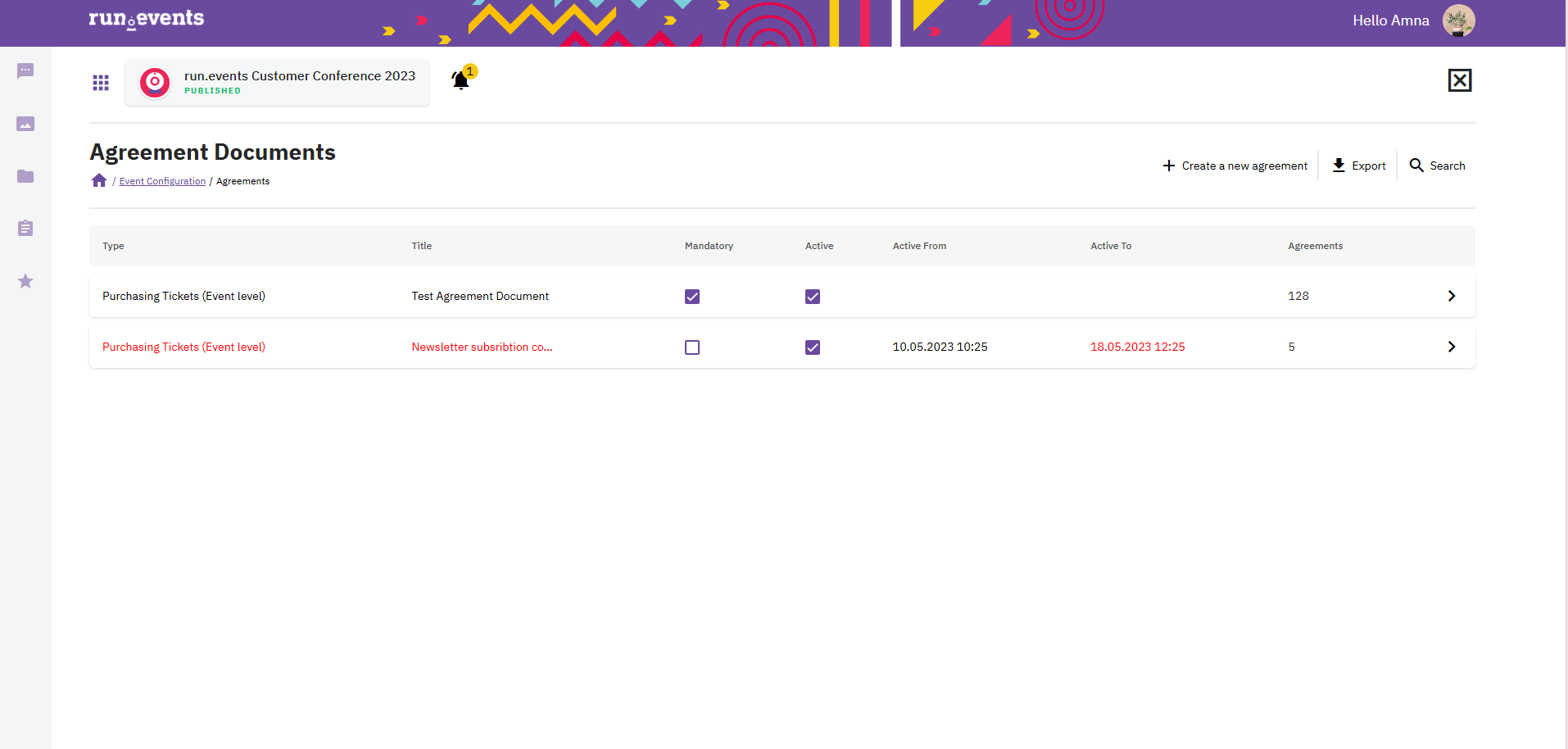The width and height of the screenshot is (1568, 749).
Task: Open the image gallery sidebar icon
Action: [25, 124]
